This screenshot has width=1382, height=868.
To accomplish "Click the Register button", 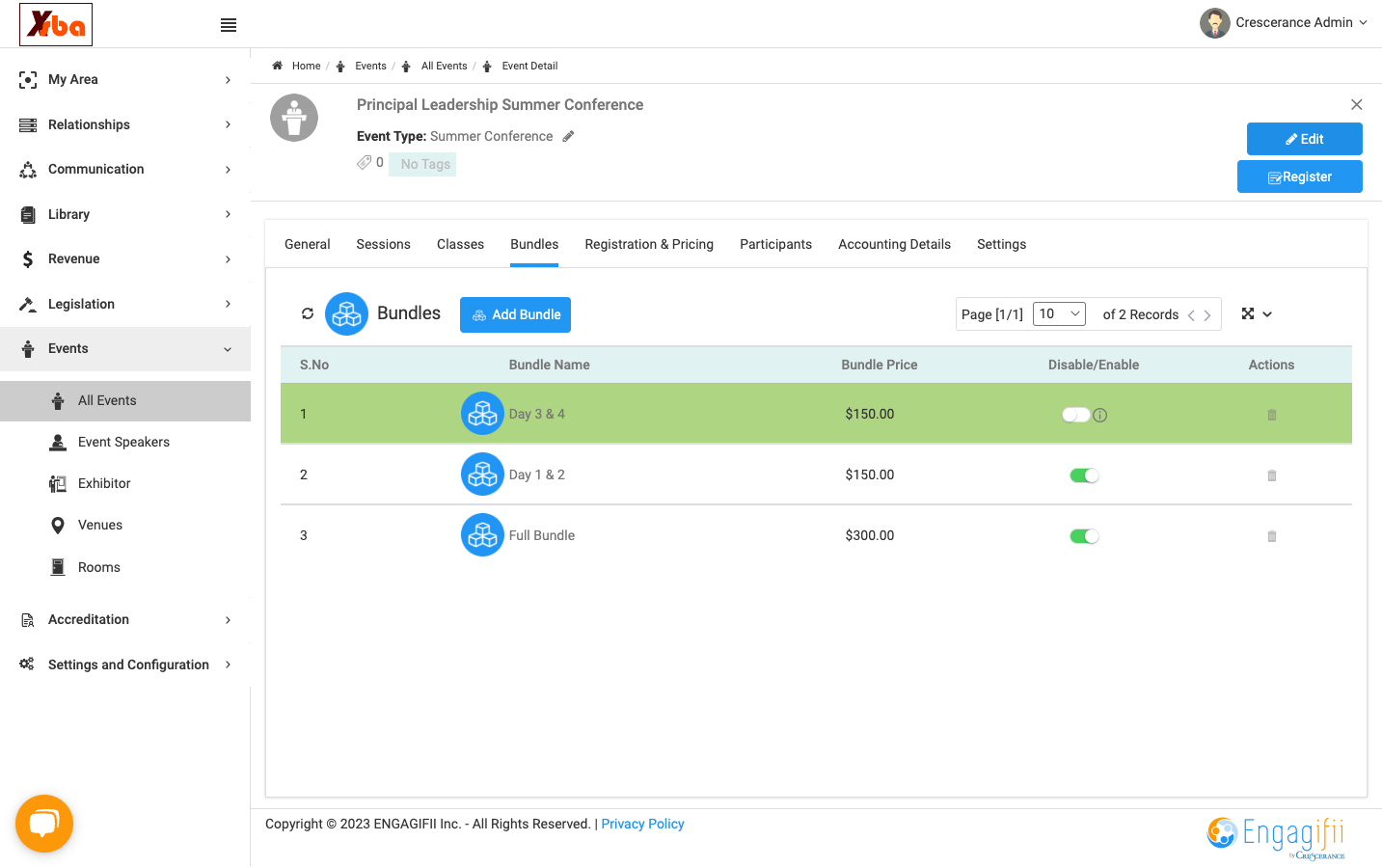I will click(x=1299, y=176).
